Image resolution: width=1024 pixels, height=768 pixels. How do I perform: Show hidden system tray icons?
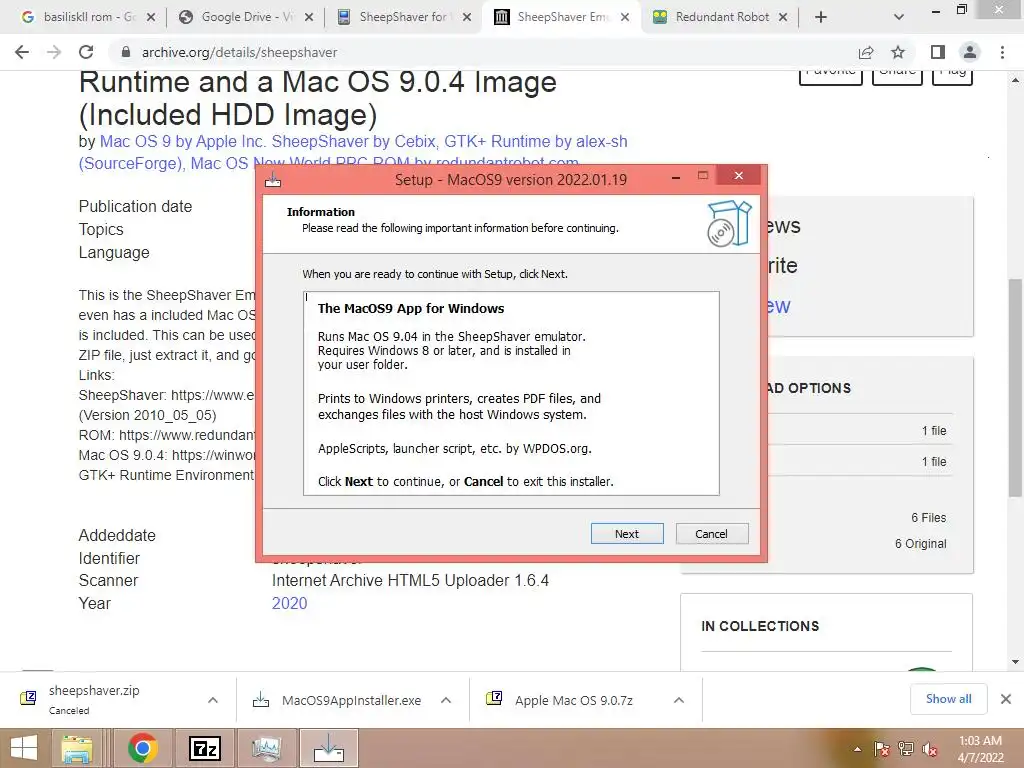pos(857,749)
